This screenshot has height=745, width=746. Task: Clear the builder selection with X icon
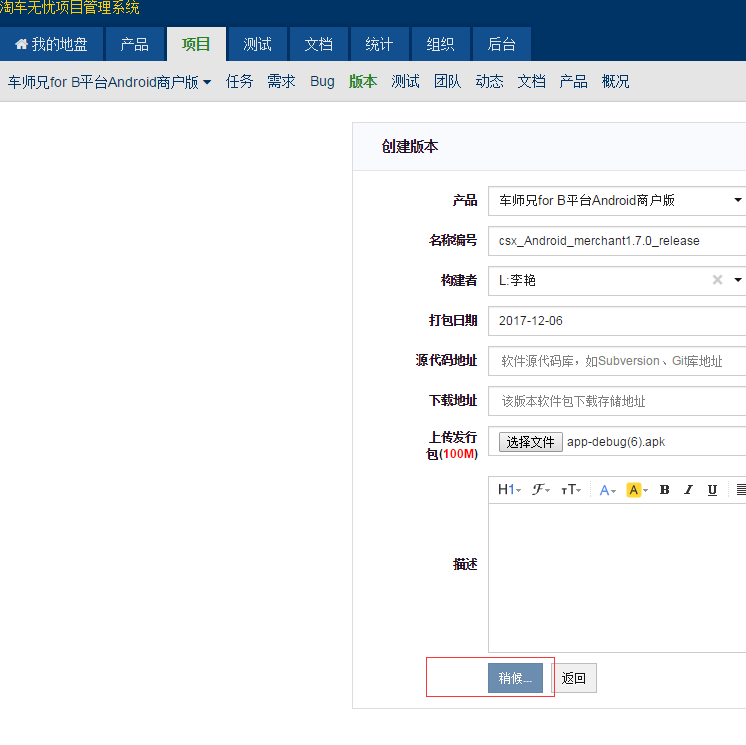coord(717,280)
